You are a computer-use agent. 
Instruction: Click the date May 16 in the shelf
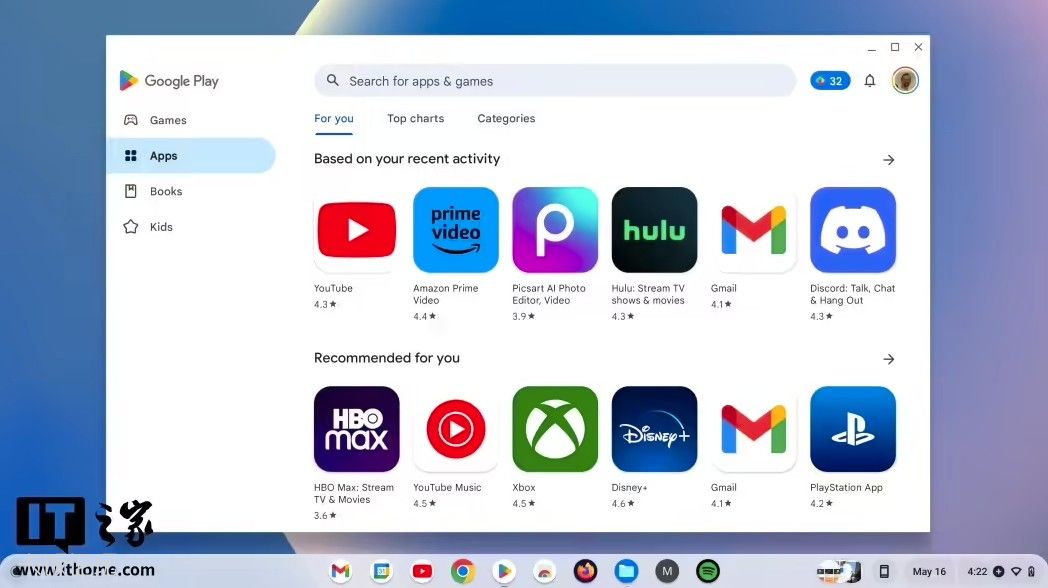coord(929,571)
